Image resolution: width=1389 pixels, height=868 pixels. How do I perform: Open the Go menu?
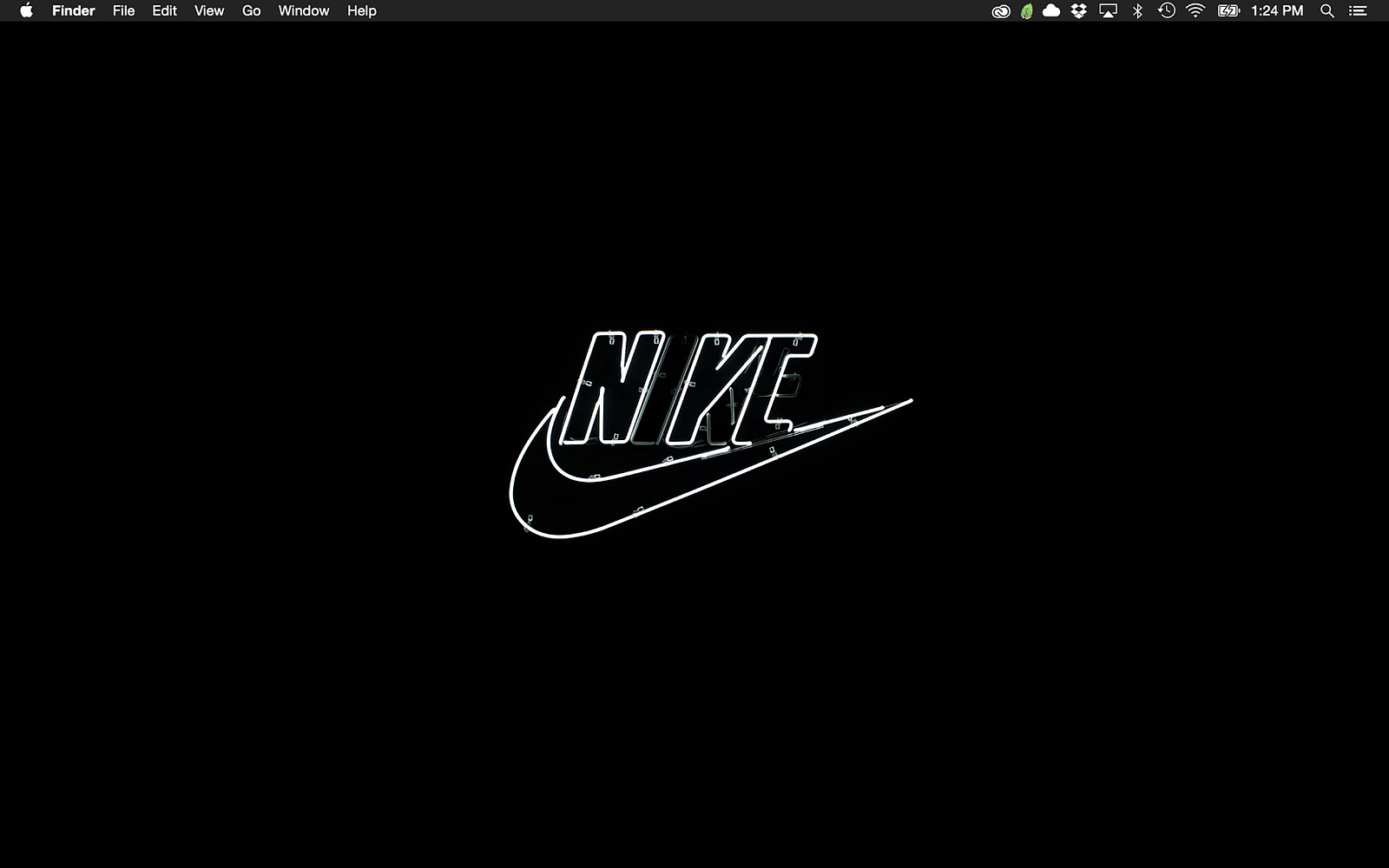(x=252, y=10)
